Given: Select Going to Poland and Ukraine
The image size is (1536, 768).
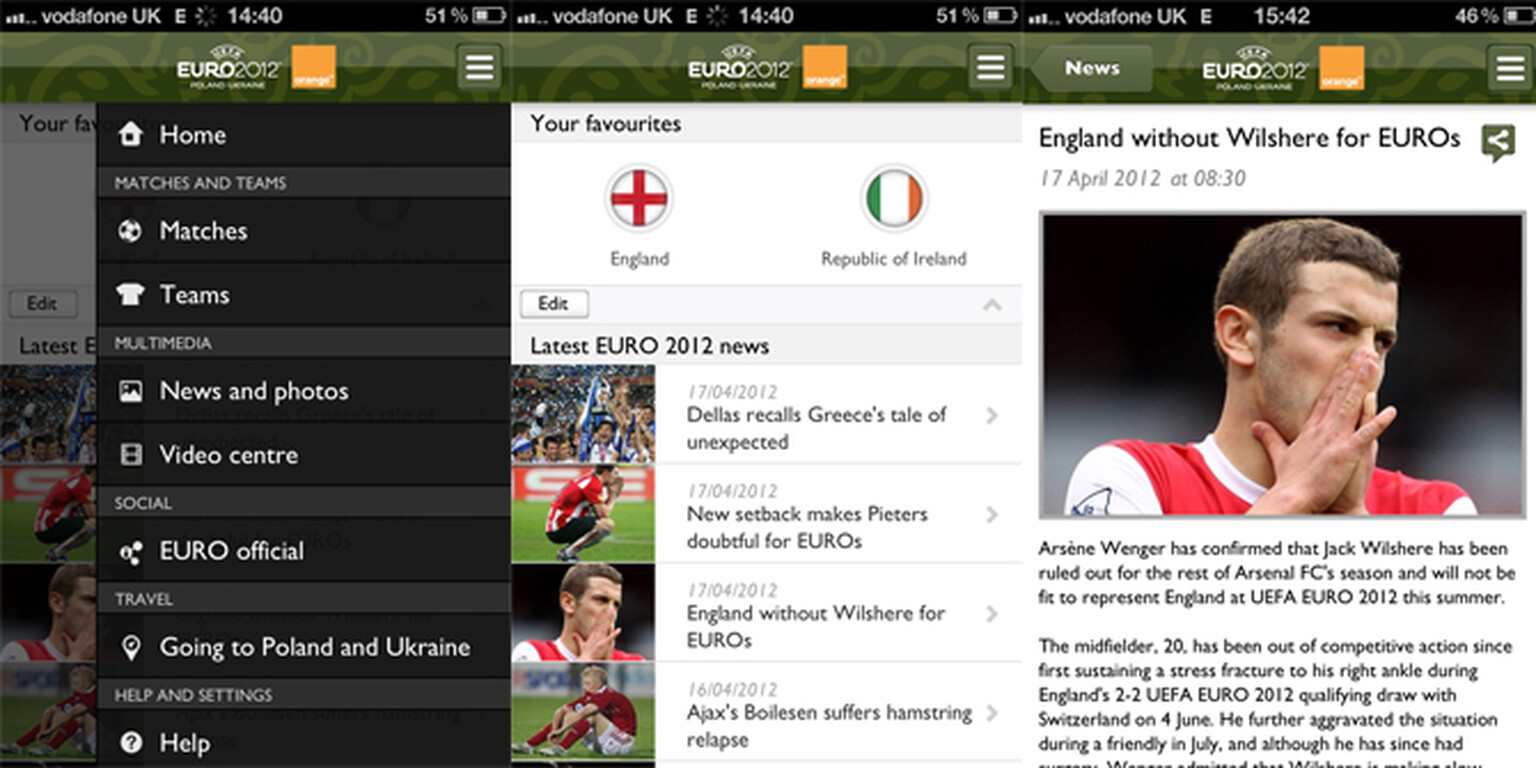Looking at the screenshot, I should coord(304,647).
